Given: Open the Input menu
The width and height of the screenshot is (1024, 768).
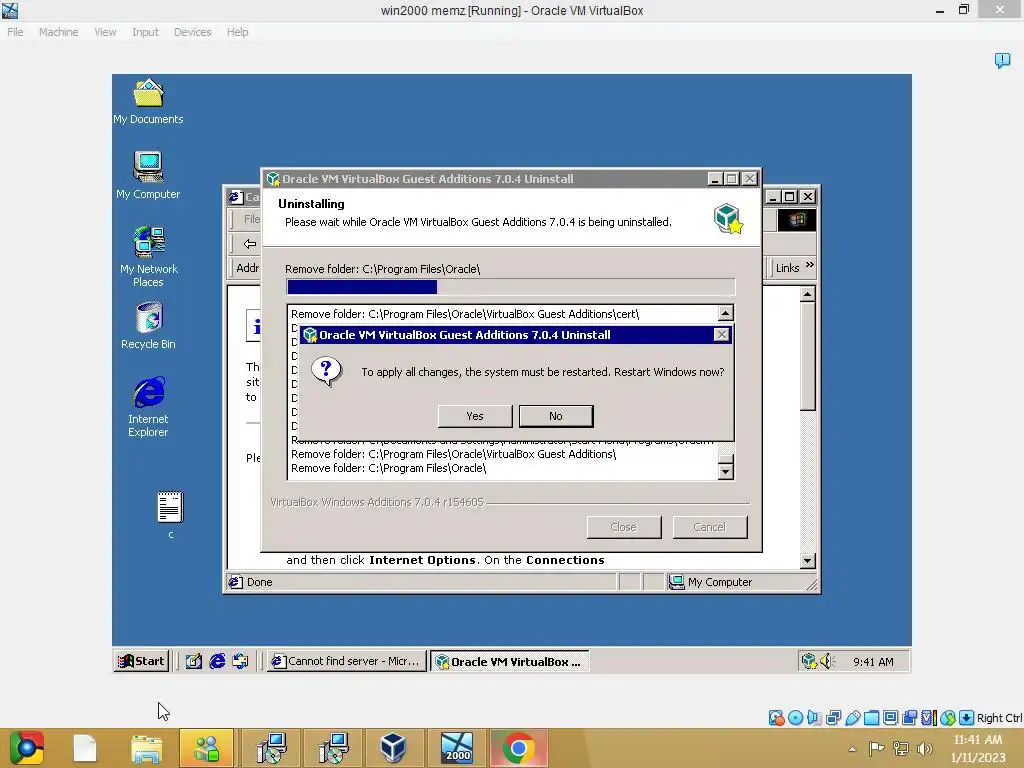Looking at the screenshot, I should 145,32.
